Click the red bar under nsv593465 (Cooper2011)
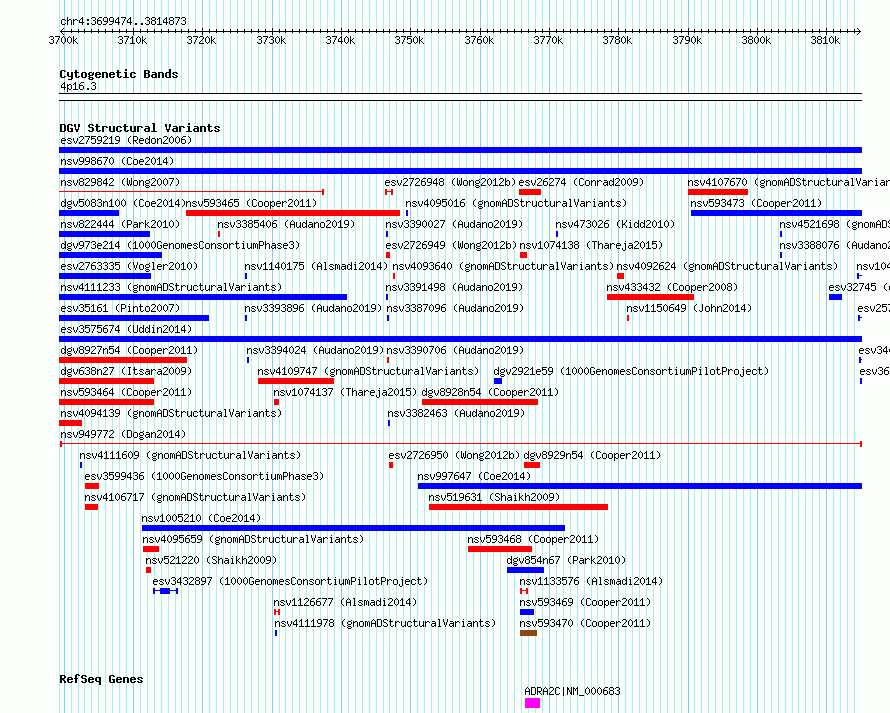The width and height of the screenshot is (890, 713). 293,213
